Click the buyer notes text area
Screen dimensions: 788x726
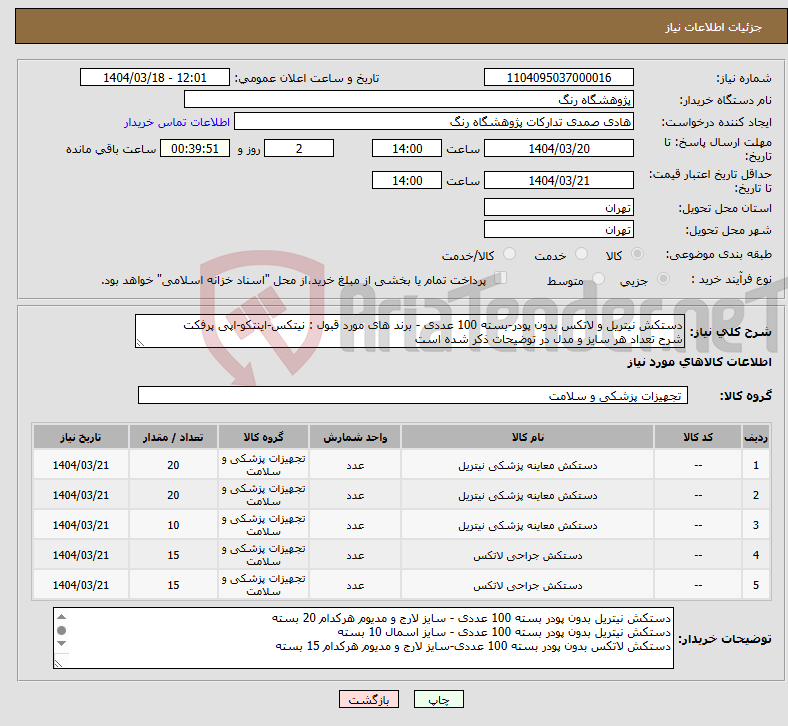pos(363,638)
